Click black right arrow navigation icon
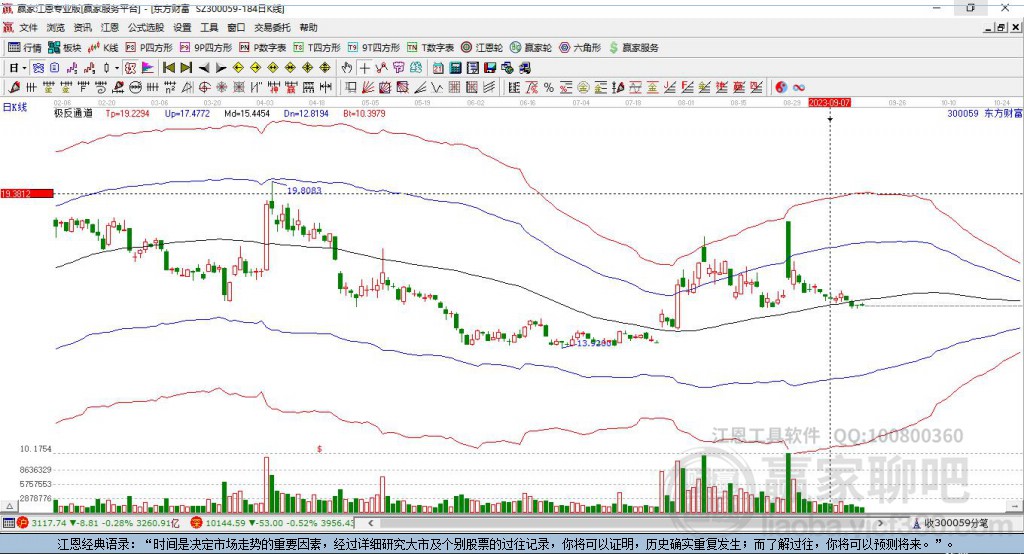This screenshot has width=1024, height=554. click(221, 68)
